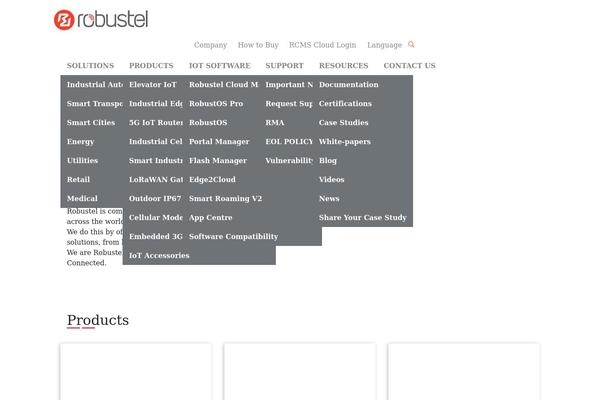Select RobustOS software entry
This screenshot has width=600, height=400.
pos(208,122)
